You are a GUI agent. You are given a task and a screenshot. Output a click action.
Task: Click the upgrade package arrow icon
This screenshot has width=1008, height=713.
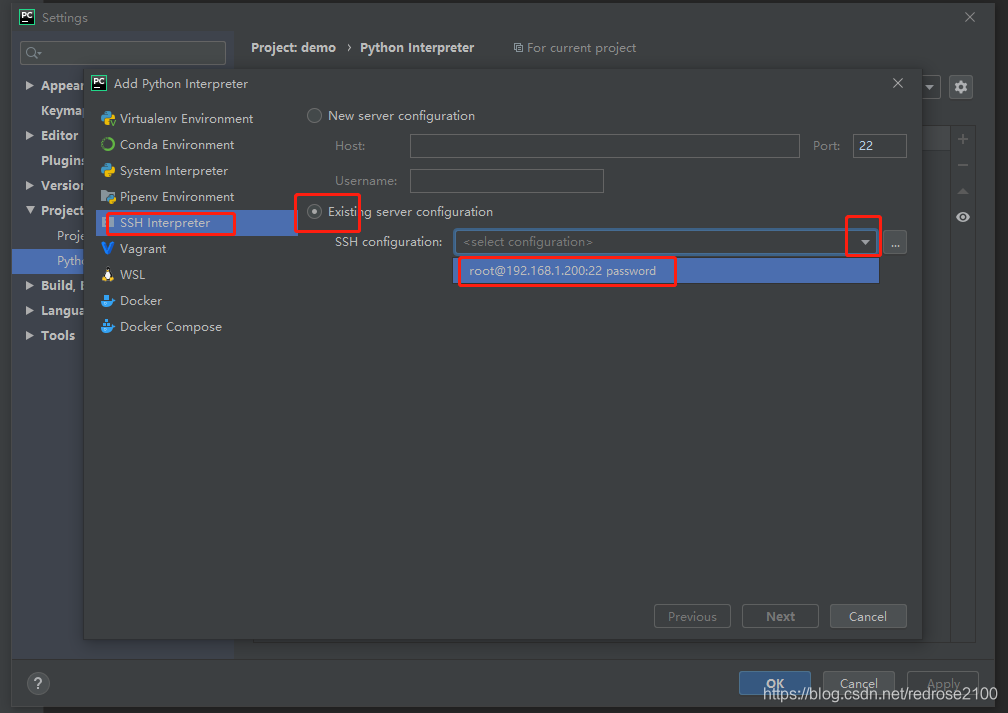(962, 191)
